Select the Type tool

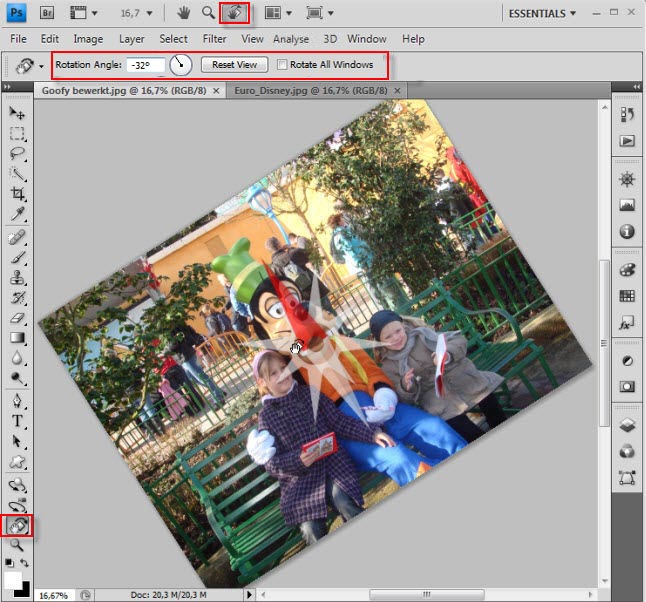point(17,421)
